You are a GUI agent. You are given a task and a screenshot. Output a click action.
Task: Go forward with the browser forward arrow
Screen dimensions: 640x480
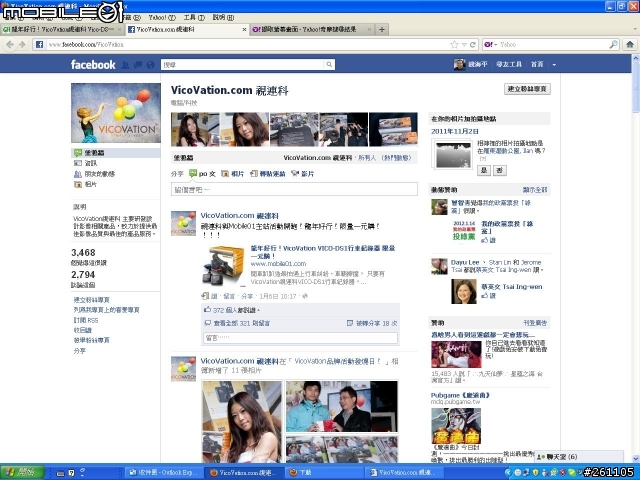pyautogui.click(x=22, y=44)
